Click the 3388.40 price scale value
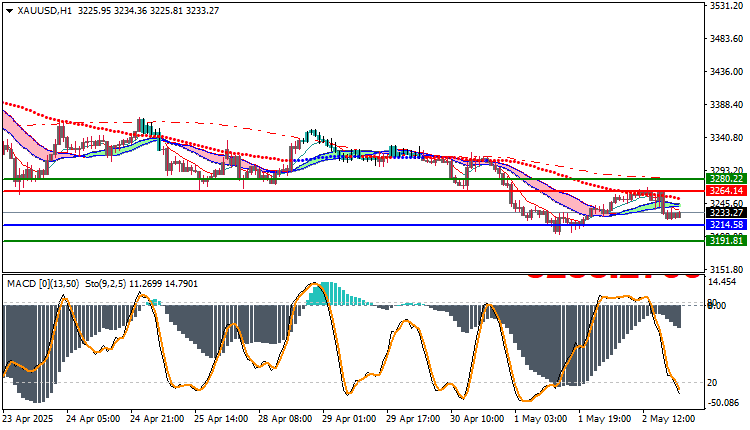 click(x=727, y=105)
